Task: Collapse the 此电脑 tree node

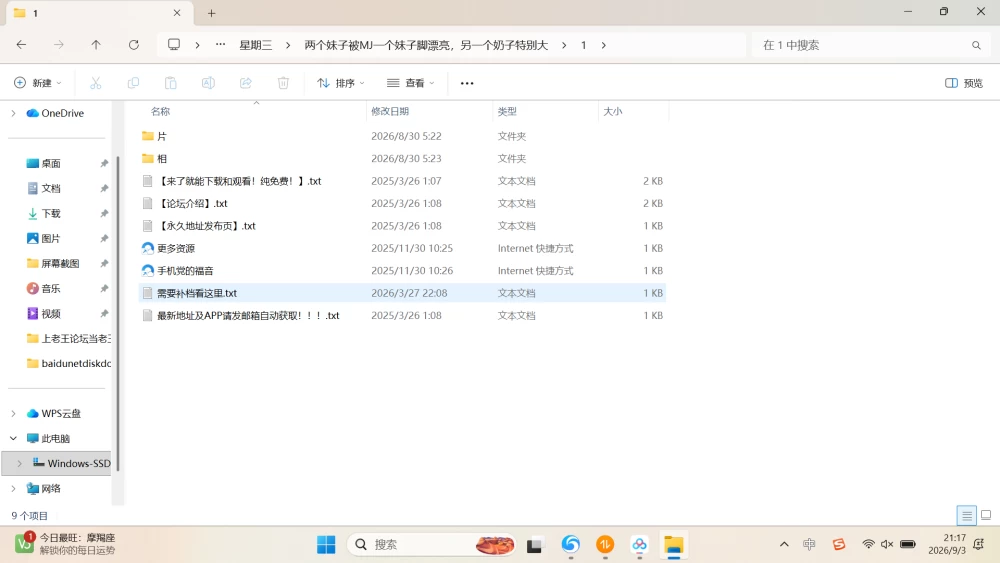Action: point(13,439)
